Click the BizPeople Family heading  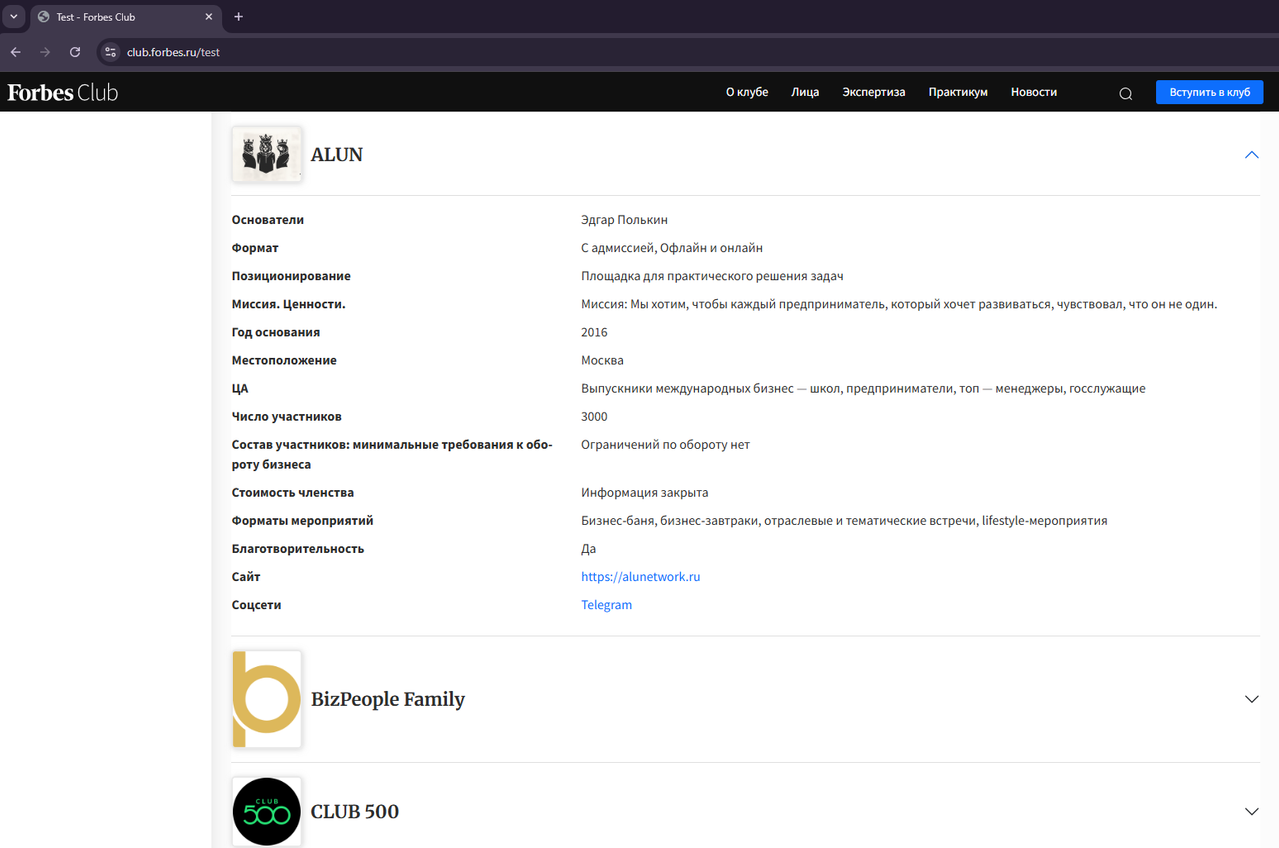click(388, 699)
